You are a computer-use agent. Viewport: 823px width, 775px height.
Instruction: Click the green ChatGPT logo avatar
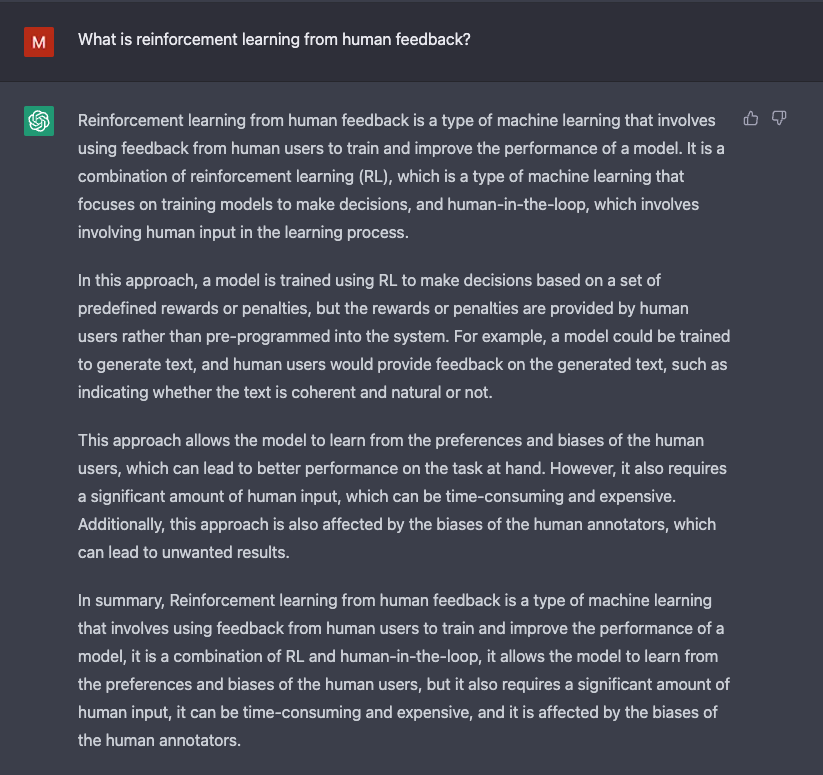[x=39, y=121]
